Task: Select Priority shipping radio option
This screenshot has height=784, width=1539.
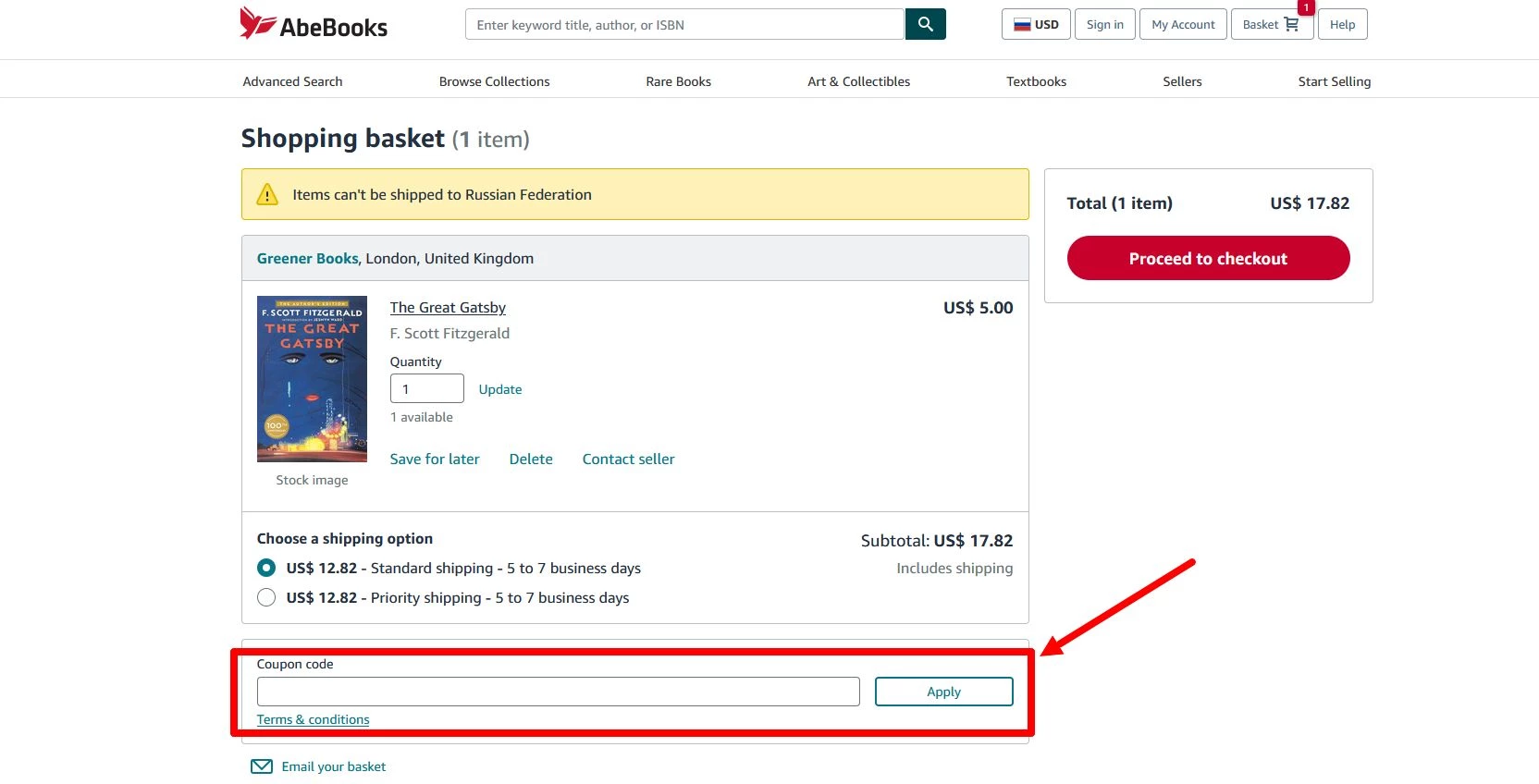Action: [266, 598]
